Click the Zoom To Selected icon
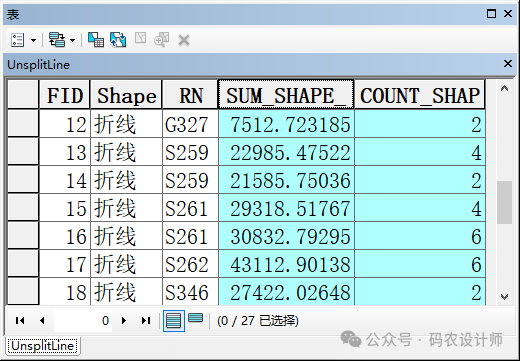520x361 pixels. [162, 40]
